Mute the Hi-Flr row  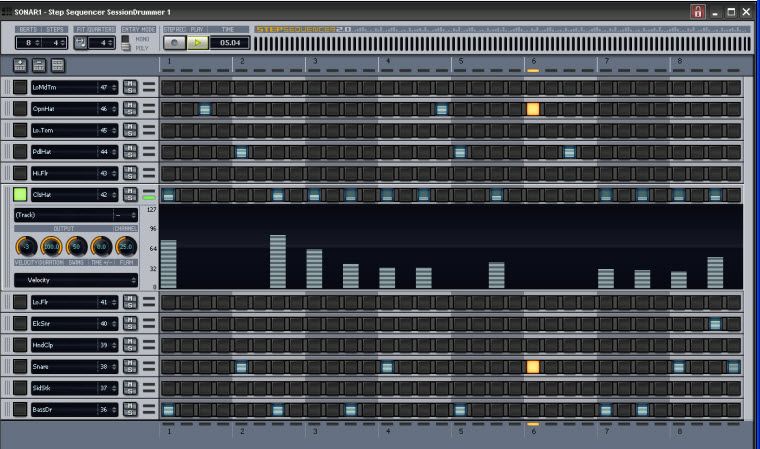point(130,170)
